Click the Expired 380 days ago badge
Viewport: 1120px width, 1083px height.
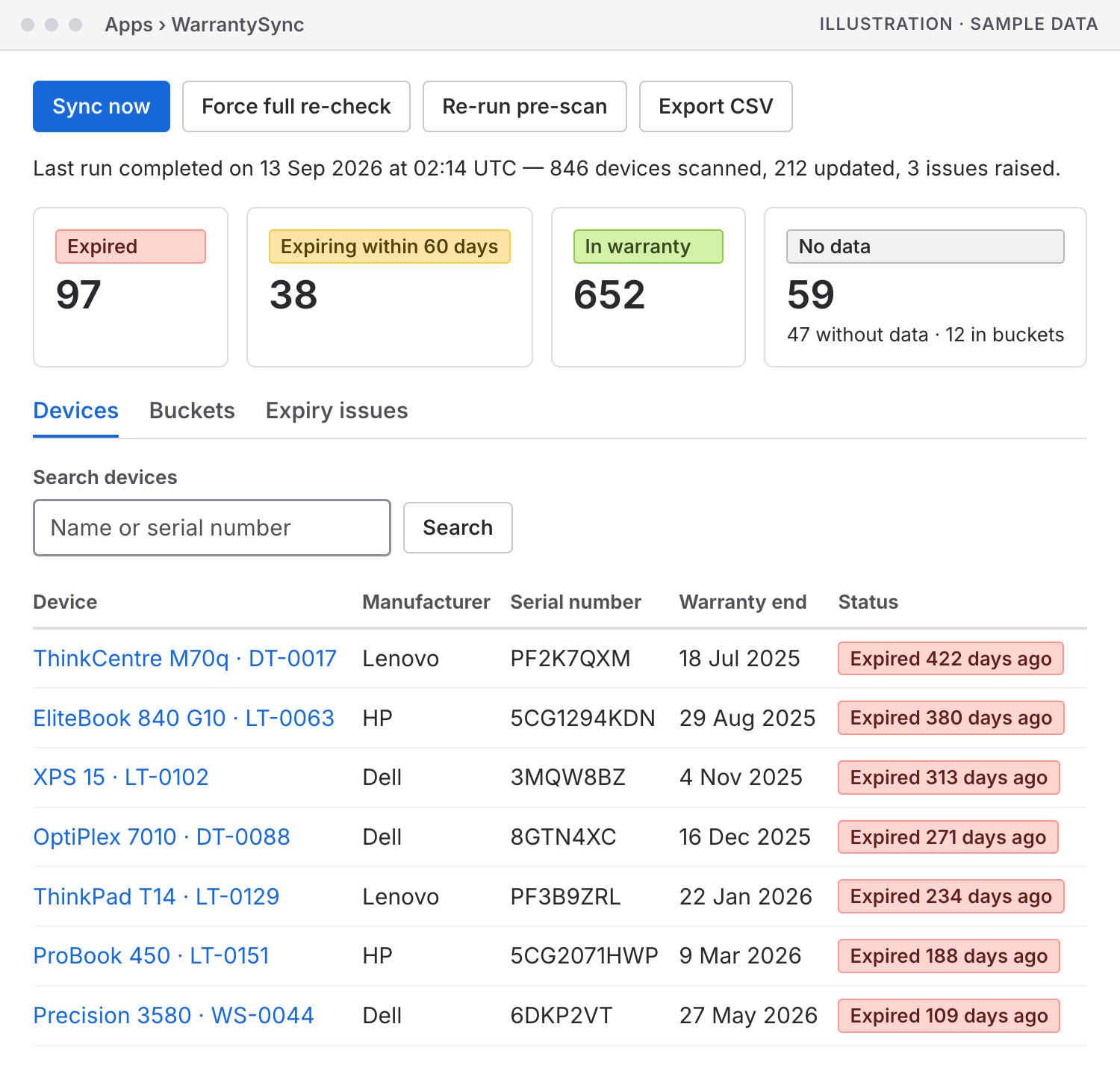[x=951, y=718]
